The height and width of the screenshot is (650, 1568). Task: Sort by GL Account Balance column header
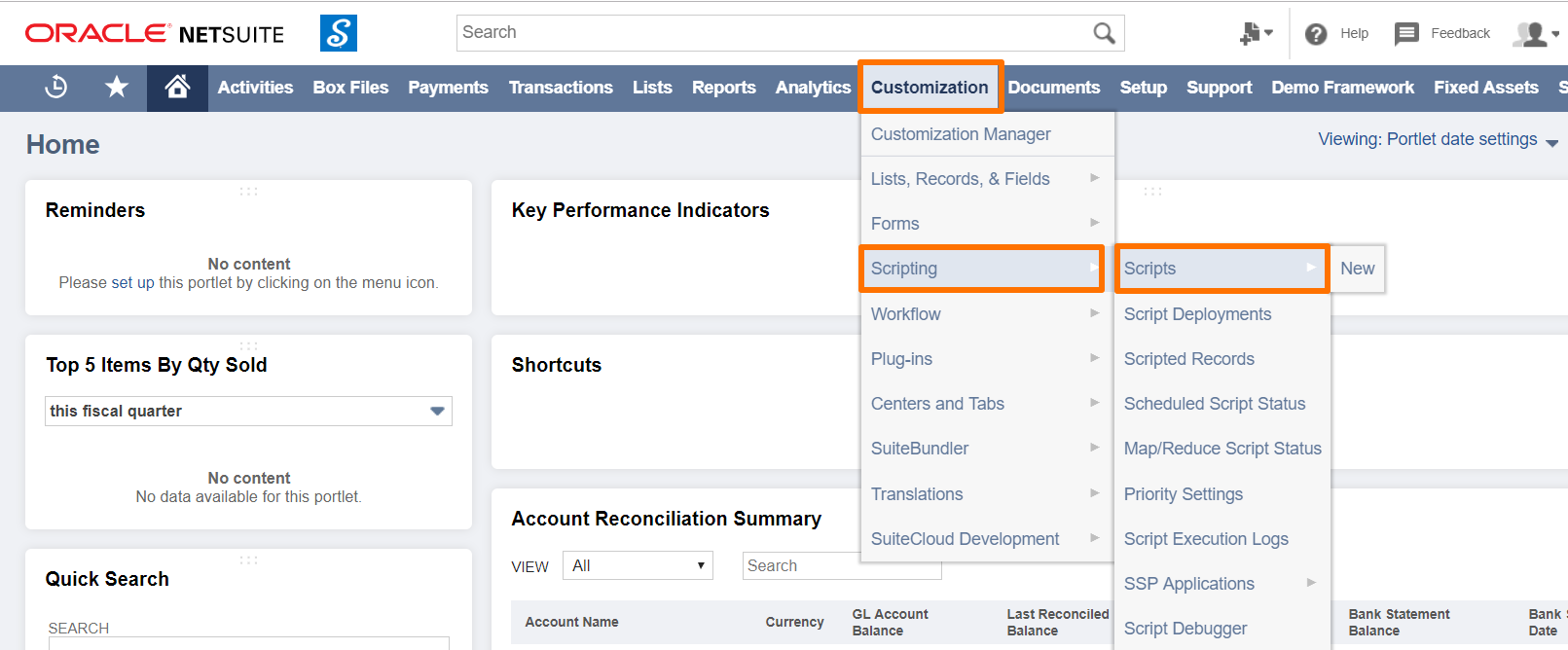pos(890,623)
